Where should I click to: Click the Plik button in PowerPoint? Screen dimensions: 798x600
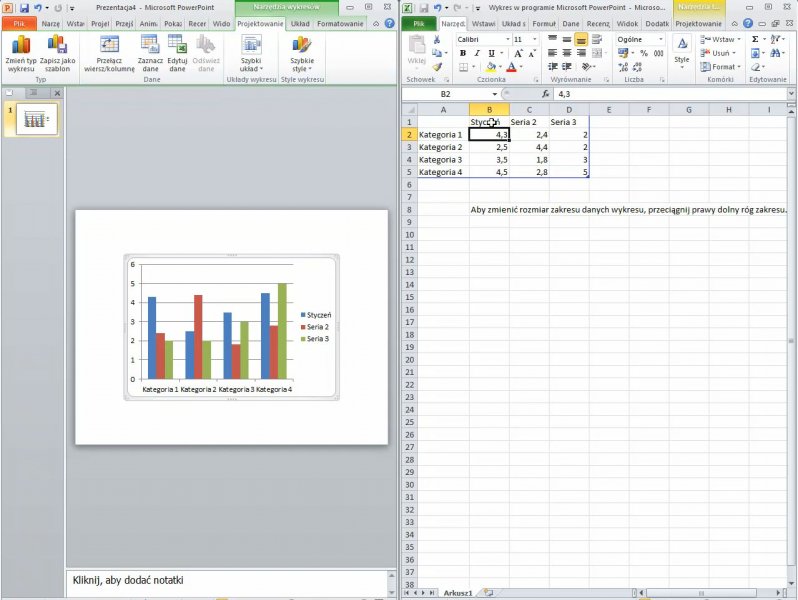(x=19, y=22)
